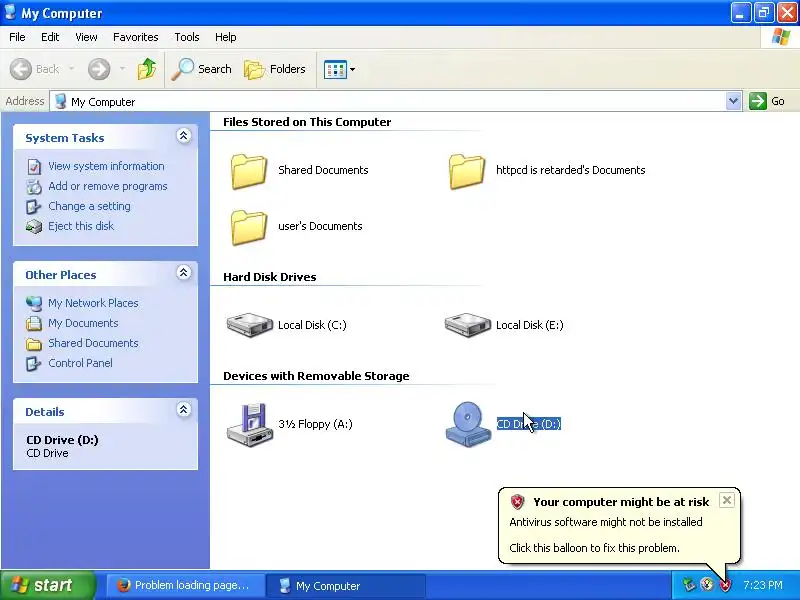Open the Back button history dropdown arrow

[x=71, y=69]
